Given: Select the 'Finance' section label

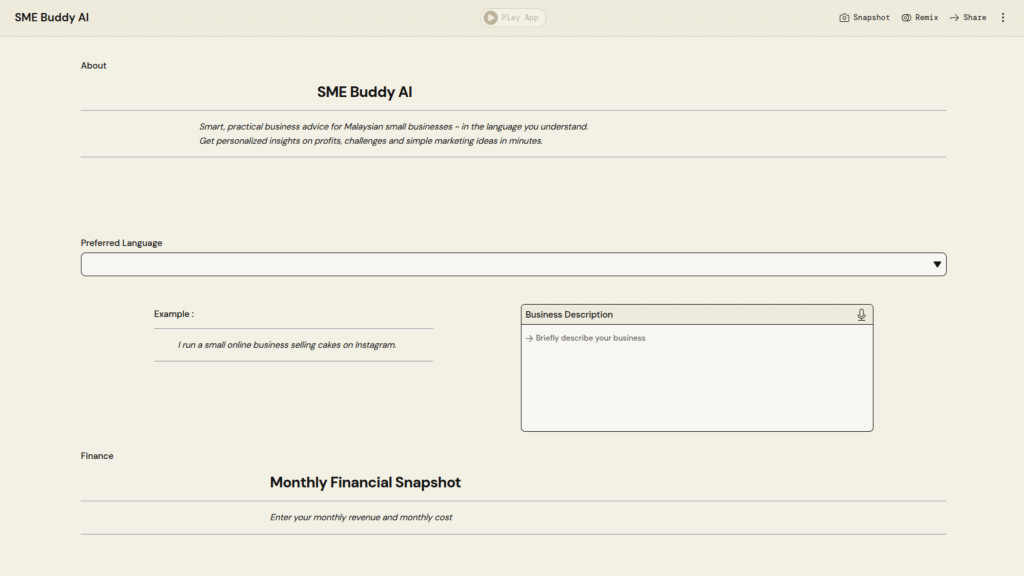Looking at the screenshot, I should pyautogui.click(x=97, y=456).
